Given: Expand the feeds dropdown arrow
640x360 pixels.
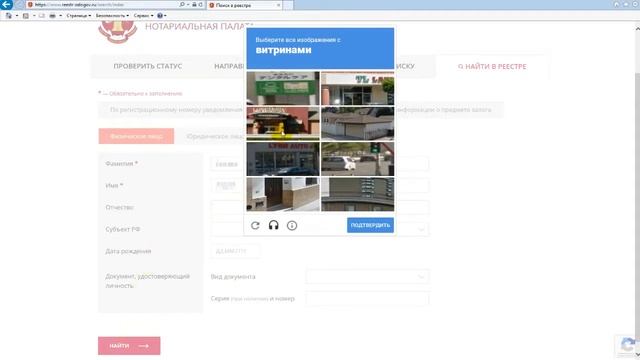Looking at the screenshot, I should pos(34,16).
